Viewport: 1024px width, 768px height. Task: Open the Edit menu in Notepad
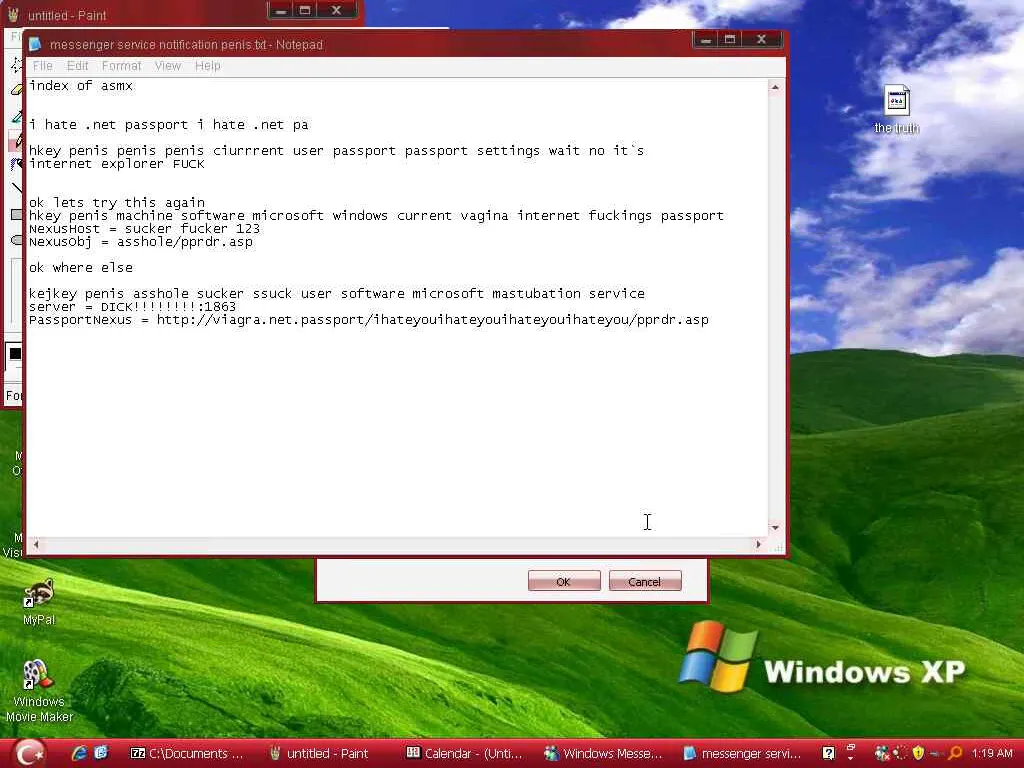tap(77, 66)
